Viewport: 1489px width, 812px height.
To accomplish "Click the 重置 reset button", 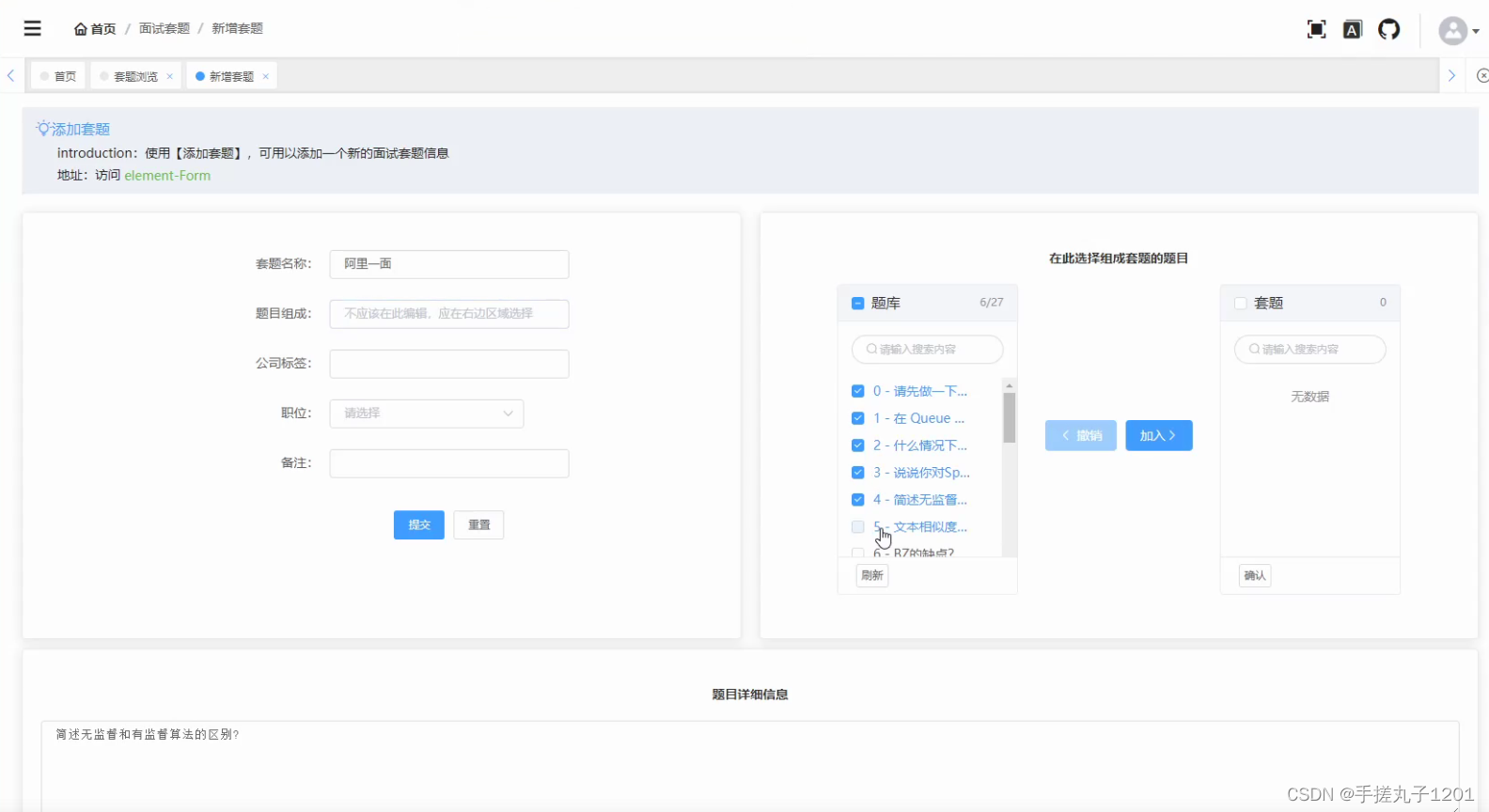I will 479,524.
